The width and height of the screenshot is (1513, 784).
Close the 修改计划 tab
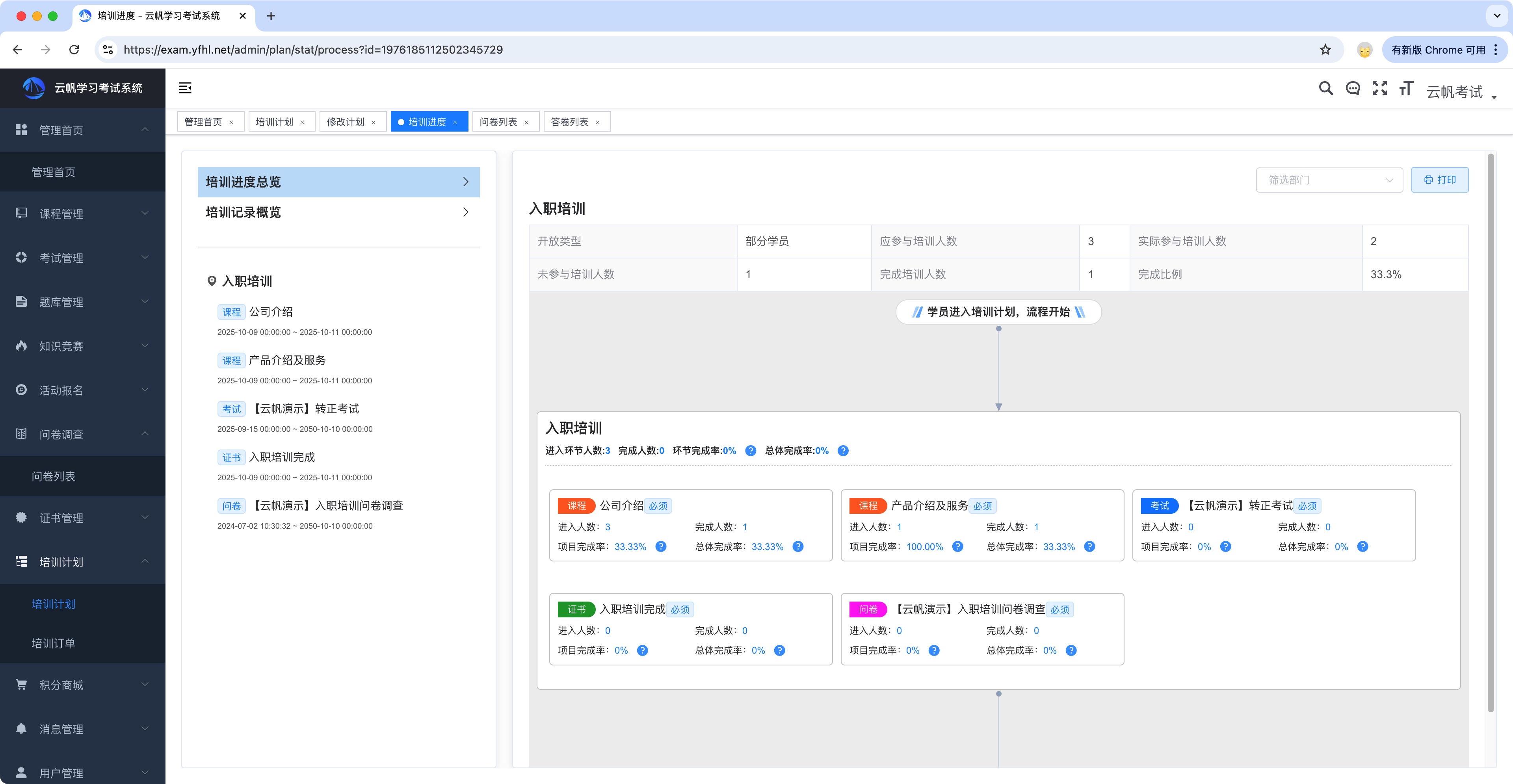click(374, 122)
